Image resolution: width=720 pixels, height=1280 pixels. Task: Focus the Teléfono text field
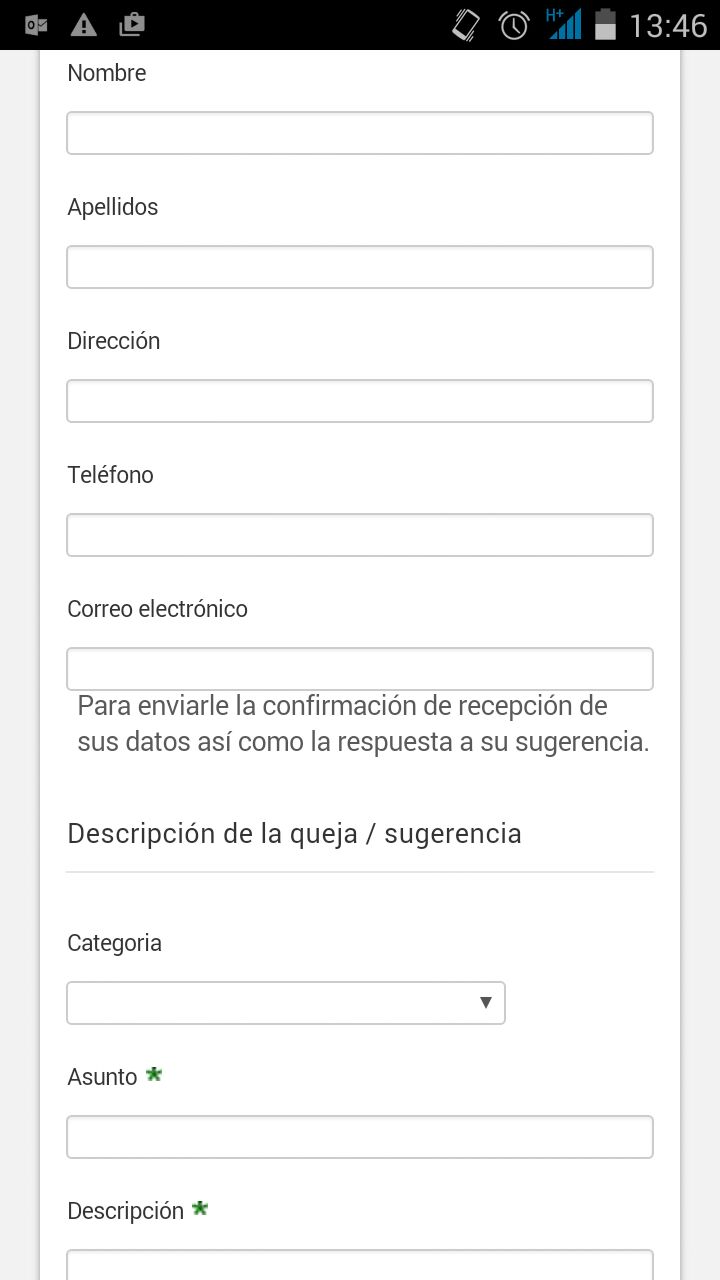click(360, 535)
